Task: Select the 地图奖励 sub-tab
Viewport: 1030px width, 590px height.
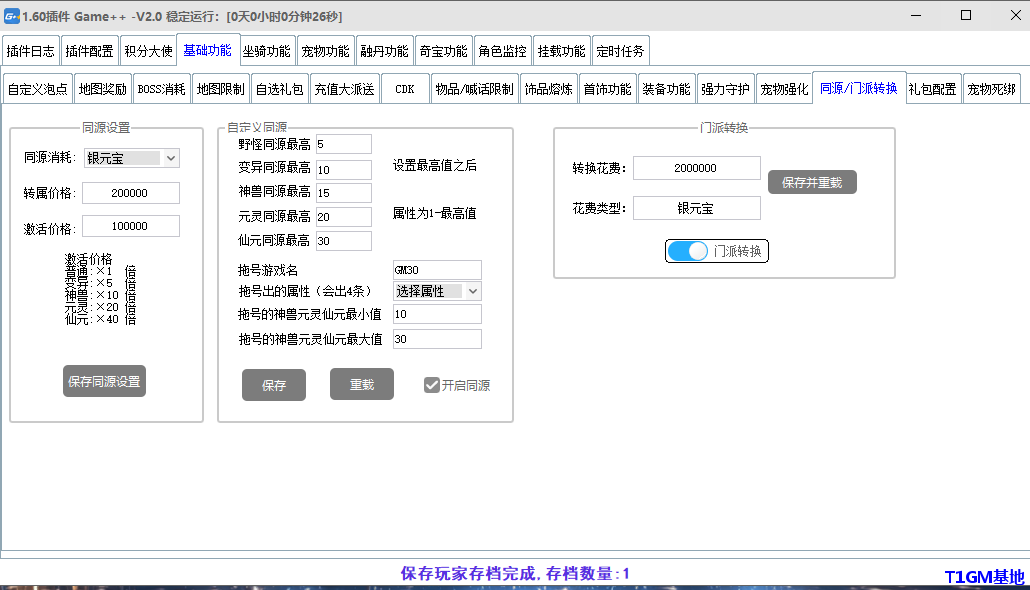Action: point(102,89)
